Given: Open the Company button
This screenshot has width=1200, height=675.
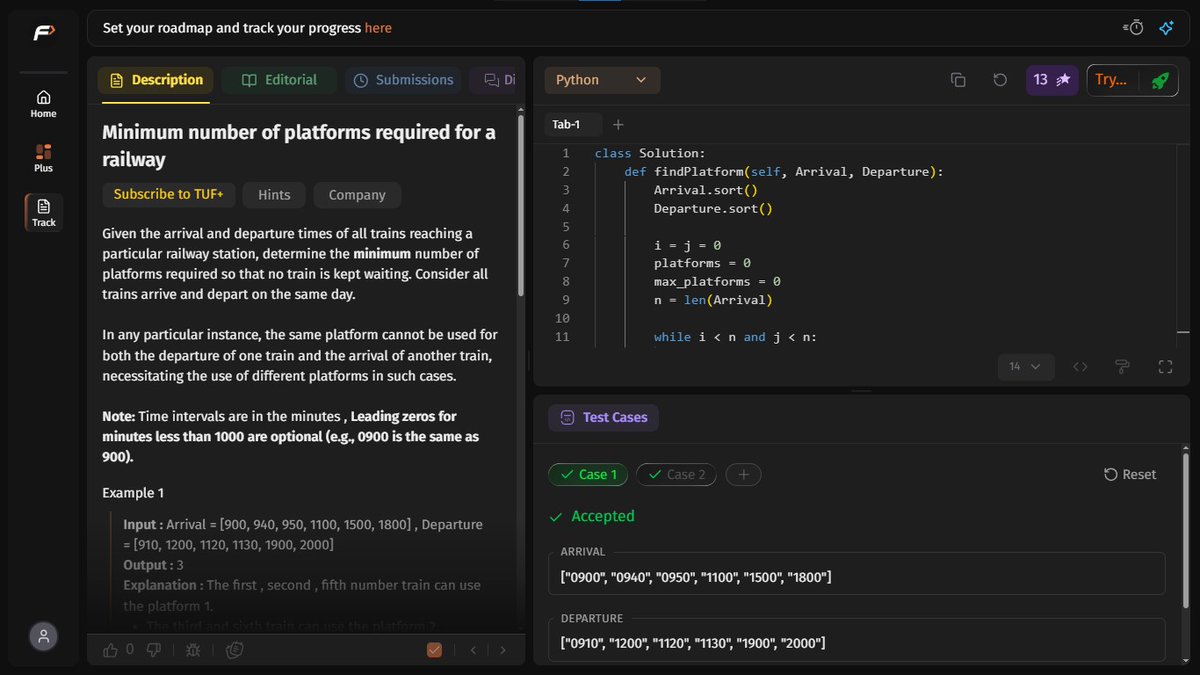Looking at the screenshot, I should pos(357,195).
